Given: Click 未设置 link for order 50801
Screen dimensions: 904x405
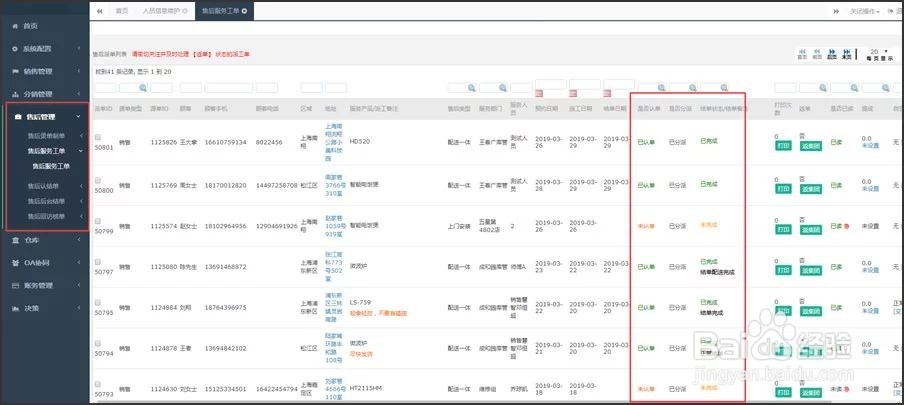Looking at the screenshot, I should click(870, 146).
